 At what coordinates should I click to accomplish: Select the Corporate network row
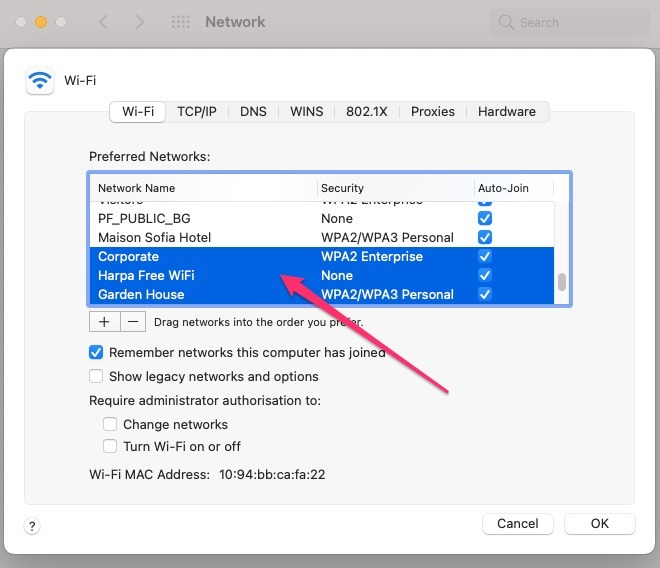click(x=322, y=256)
